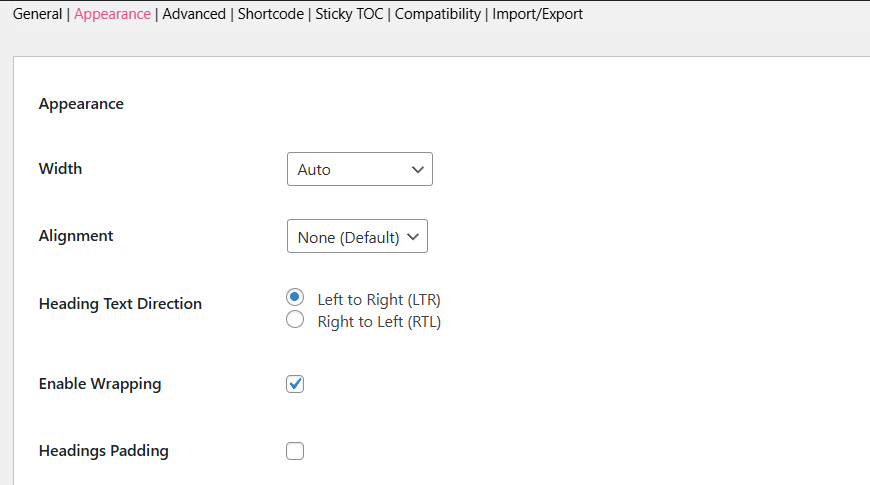Click the Enable Wrapping label

pos(100,384)
